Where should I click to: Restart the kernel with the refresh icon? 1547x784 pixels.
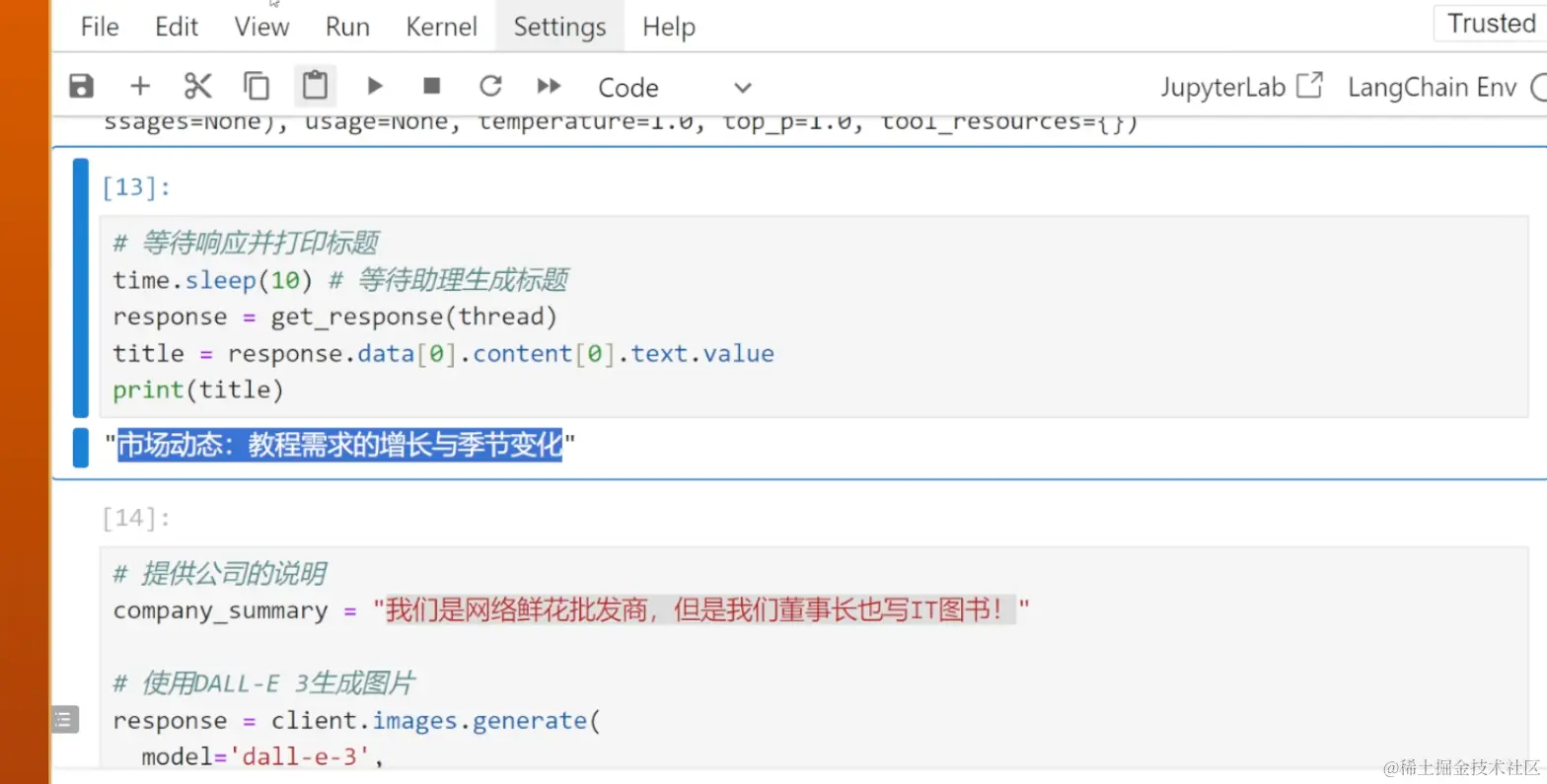tap(490, 87)
